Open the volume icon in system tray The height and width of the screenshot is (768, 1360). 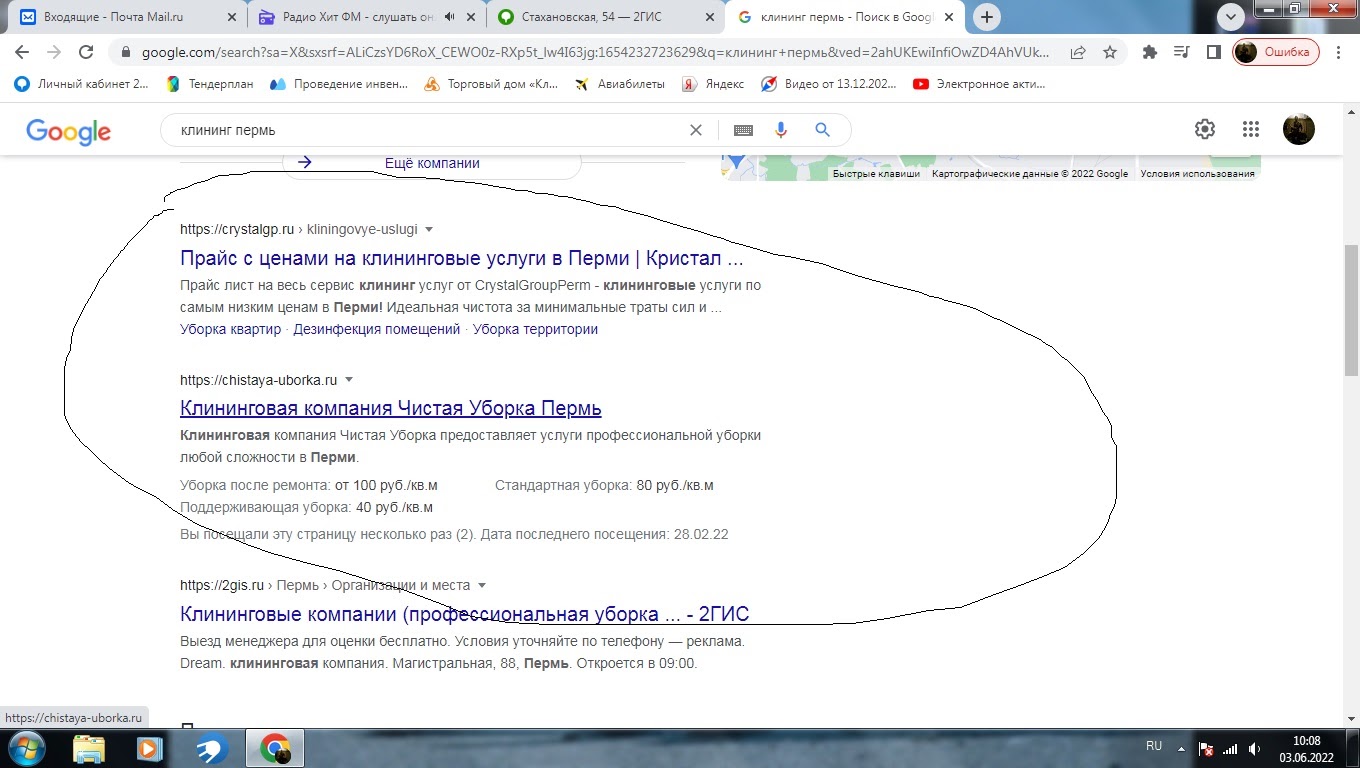1255,749
